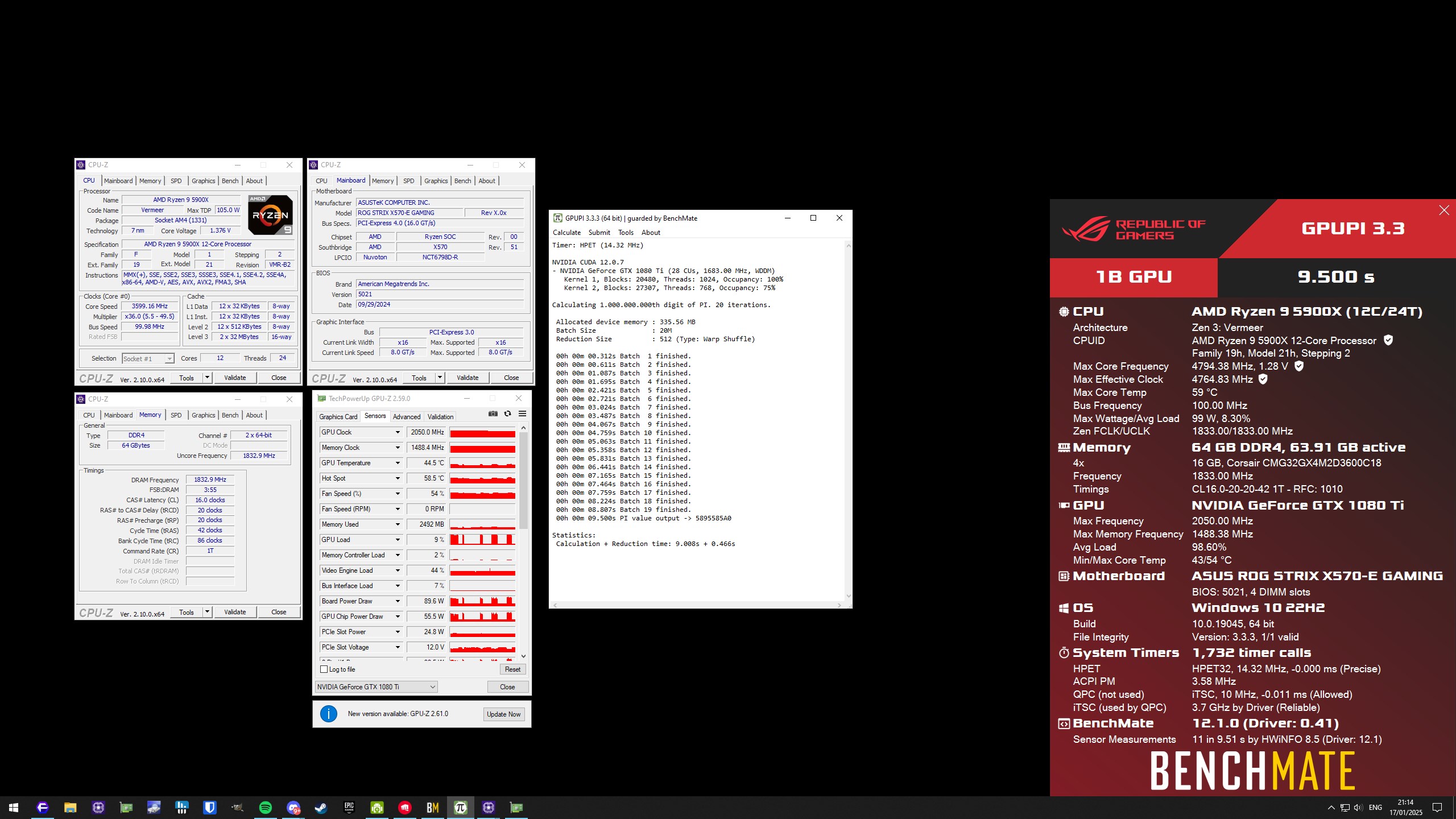Viewport: 1456px width, 819px height.
Task: Open Epic Games Launcher from the taskbar
Action: tap(349, 808)
